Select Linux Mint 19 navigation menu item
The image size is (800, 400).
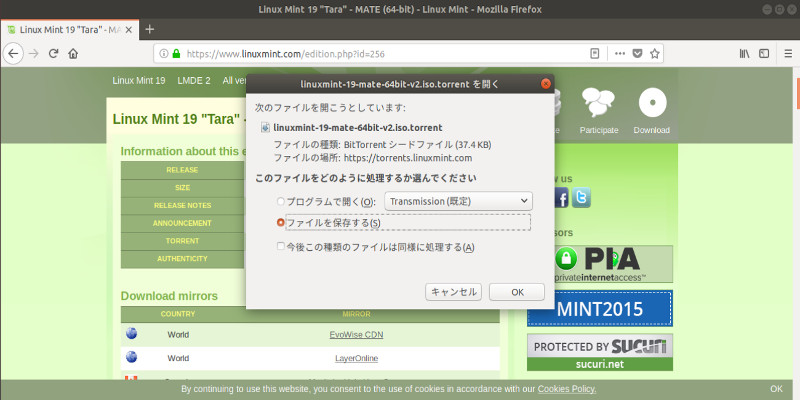tap(139, 81)
